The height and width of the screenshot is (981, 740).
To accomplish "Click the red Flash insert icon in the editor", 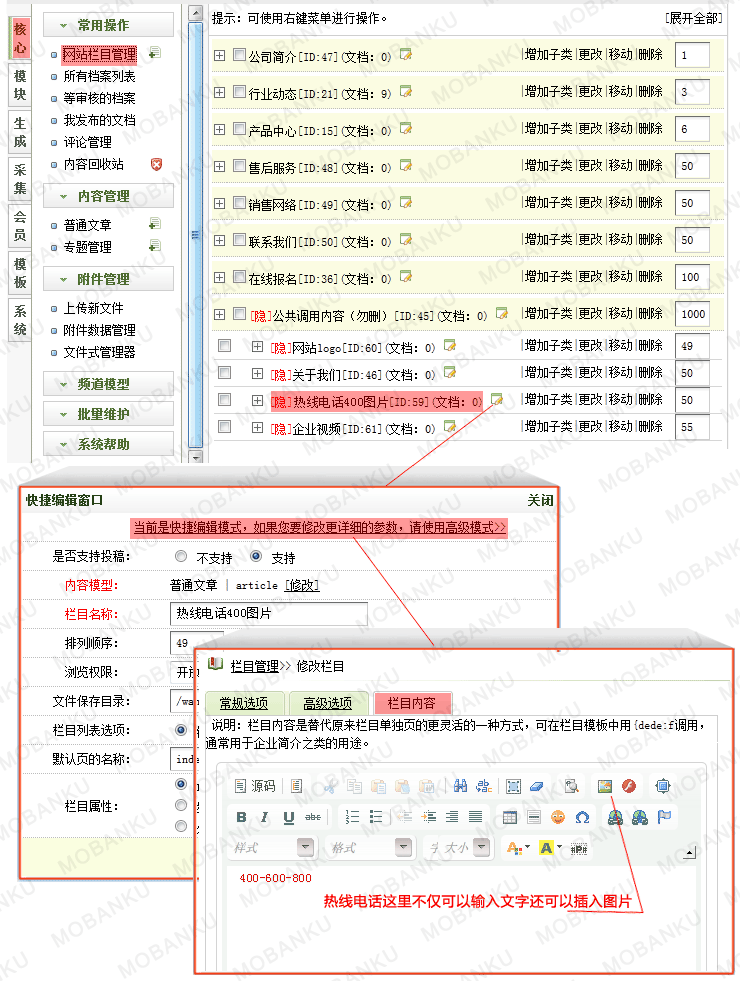I will (629, 786).
